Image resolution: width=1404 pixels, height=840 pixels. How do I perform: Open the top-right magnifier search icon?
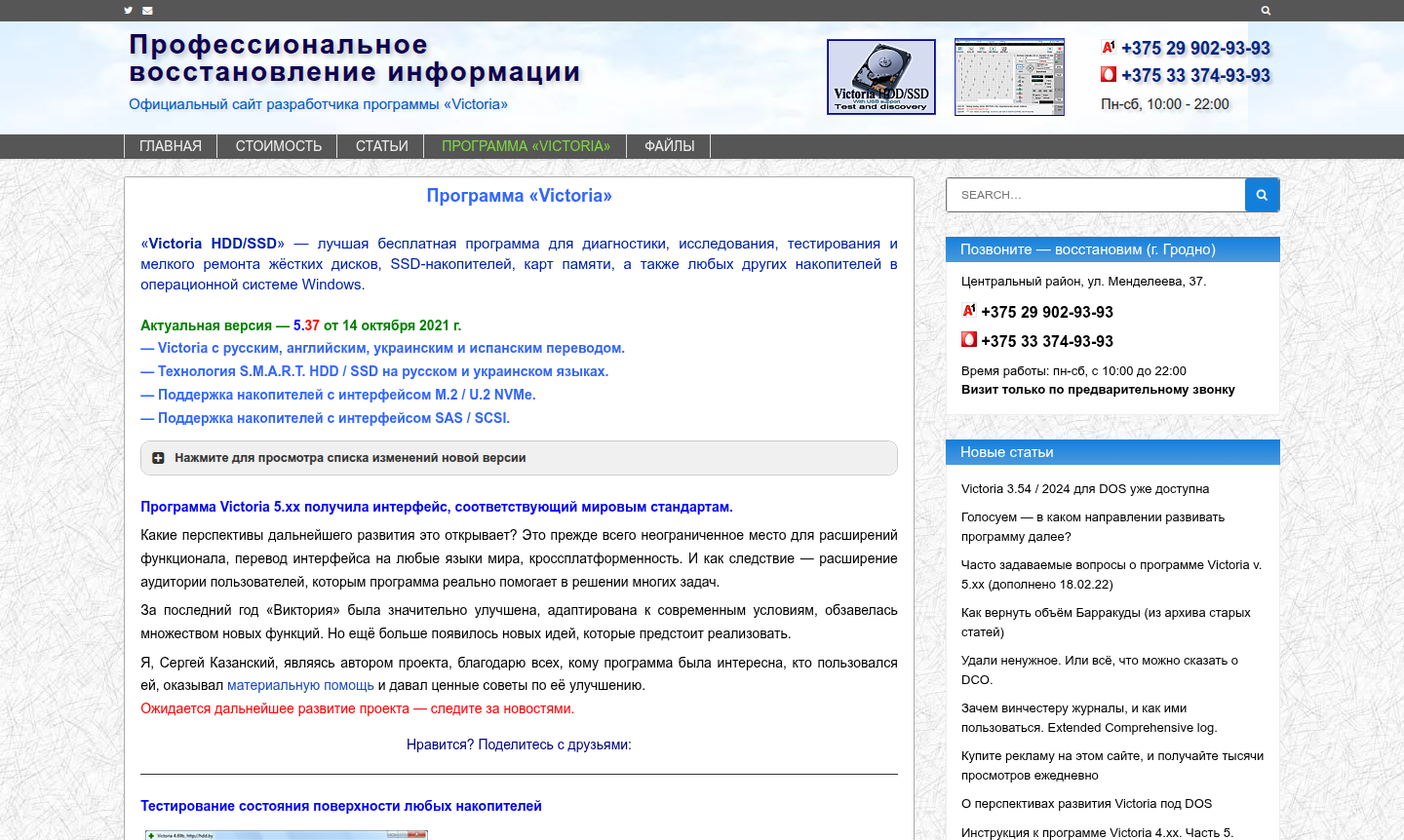click(1266, 11)
